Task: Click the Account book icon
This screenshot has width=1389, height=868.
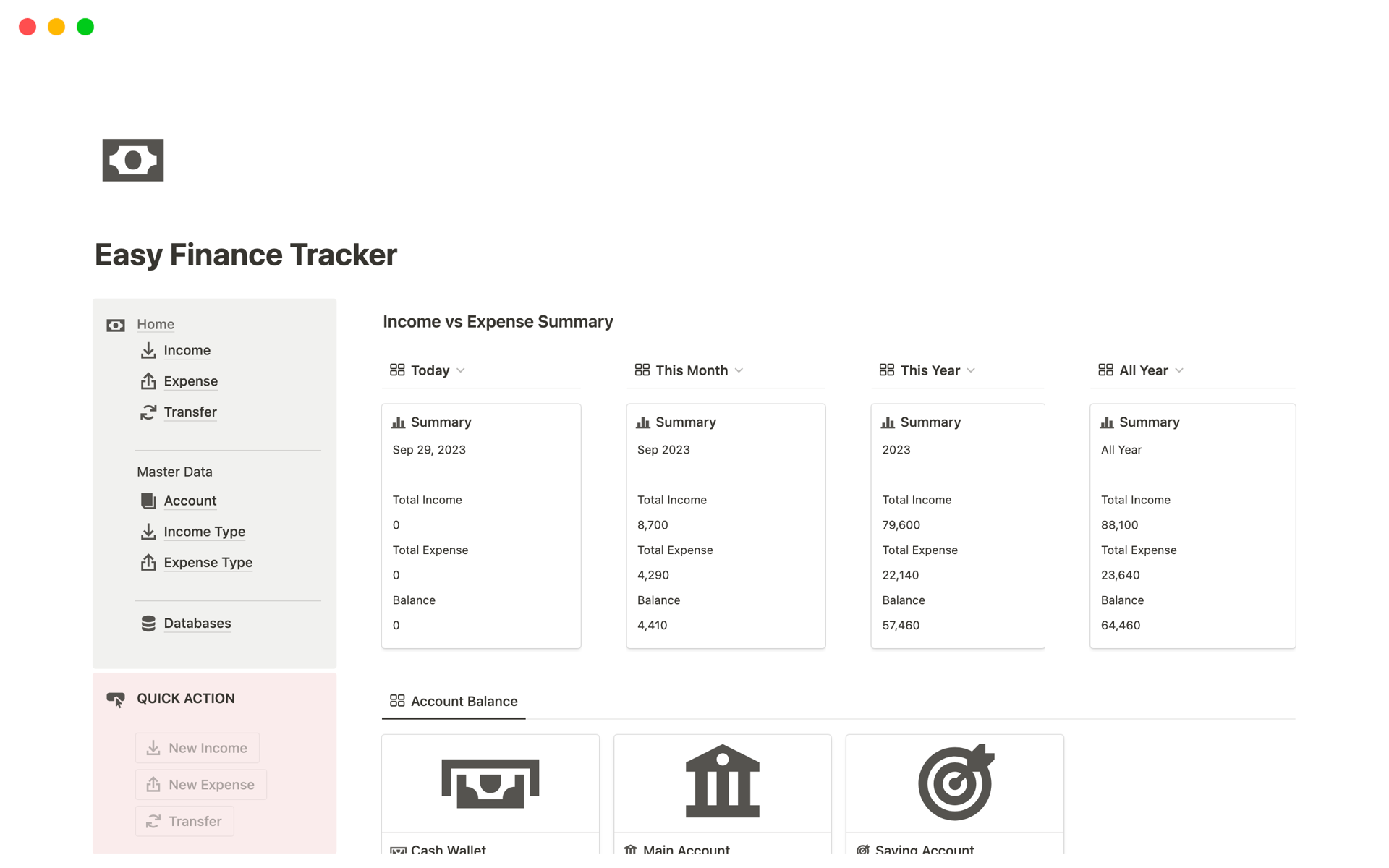Action: 148,501
